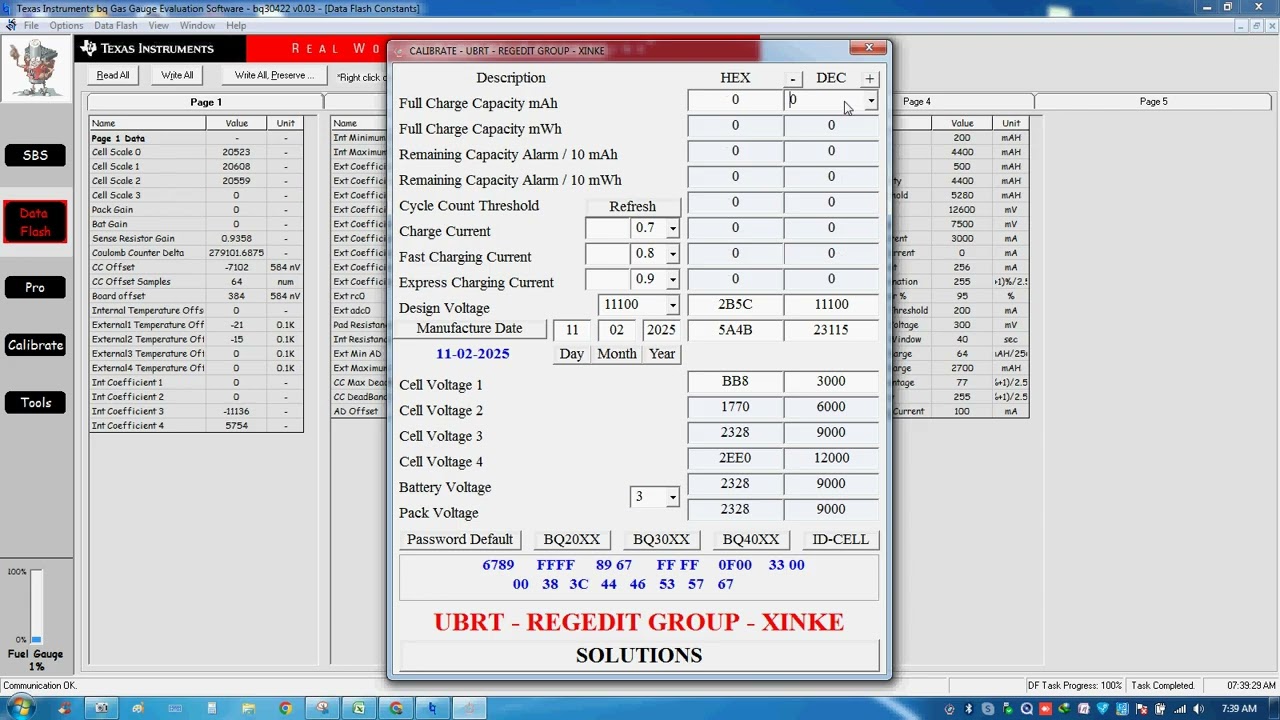Viewport: 1280px width, 720px height.
Task: Open the bq evaluation software taskbar icon
Action: 432,708
